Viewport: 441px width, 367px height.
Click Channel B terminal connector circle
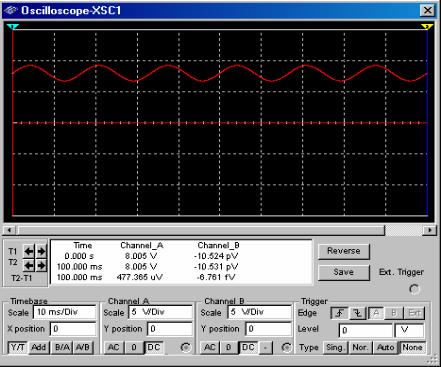(x=286, y=347)
